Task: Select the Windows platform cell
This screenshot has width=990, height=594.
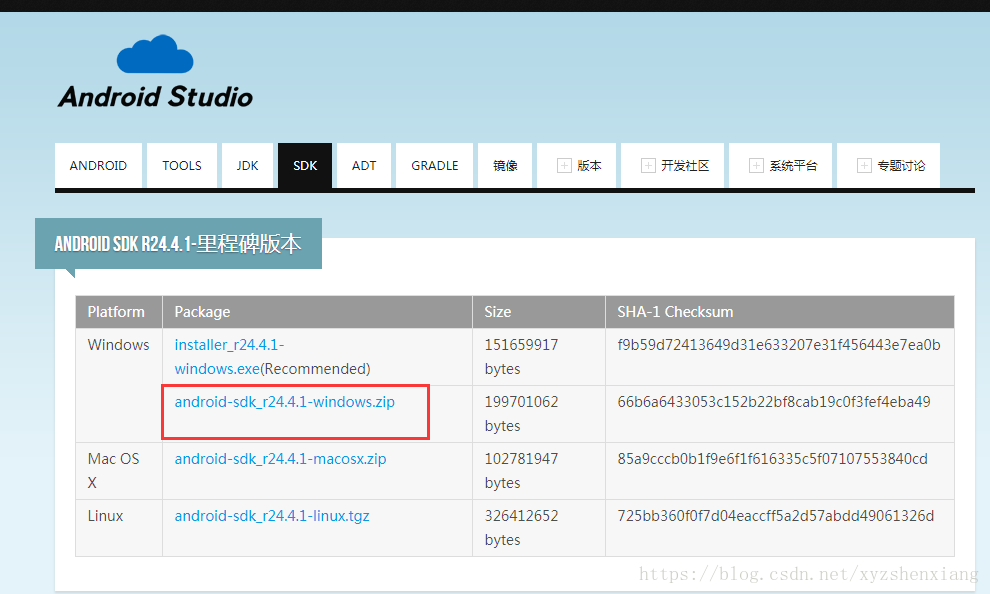Action: point(119,385)
